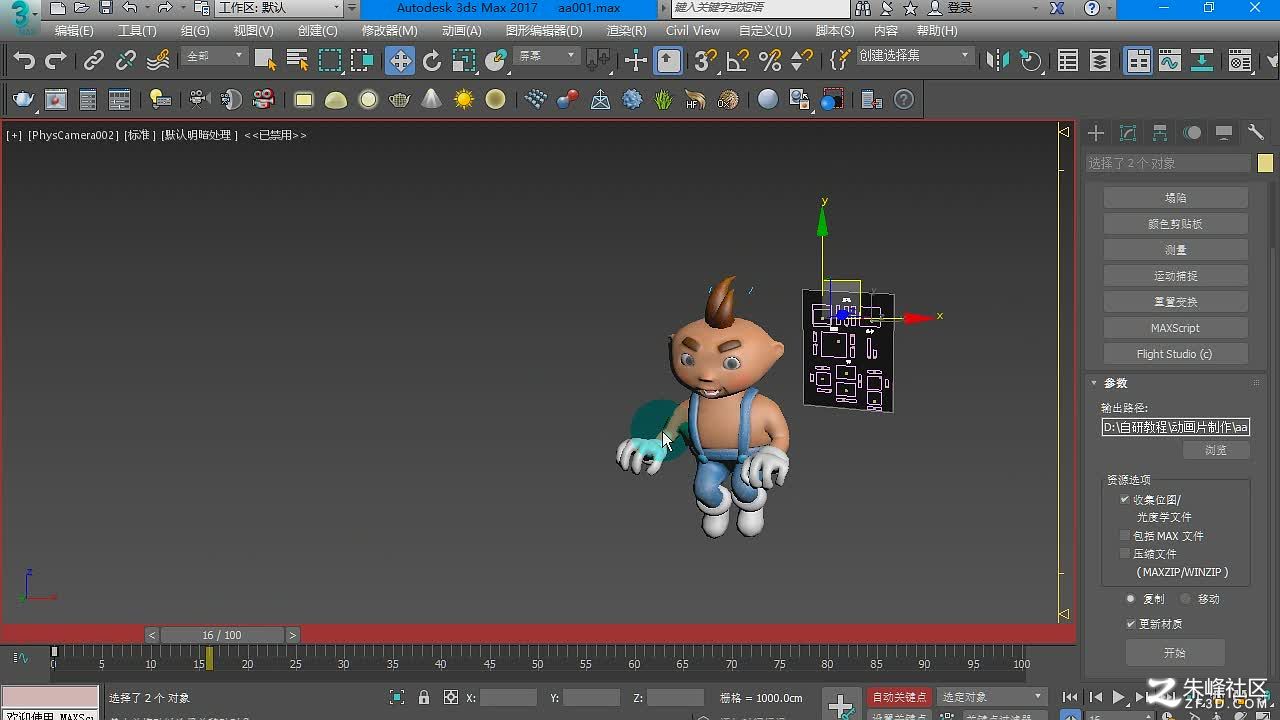Open the 渲染(R) menu
Screen dimensions: 1280x720
coord(626,31)
